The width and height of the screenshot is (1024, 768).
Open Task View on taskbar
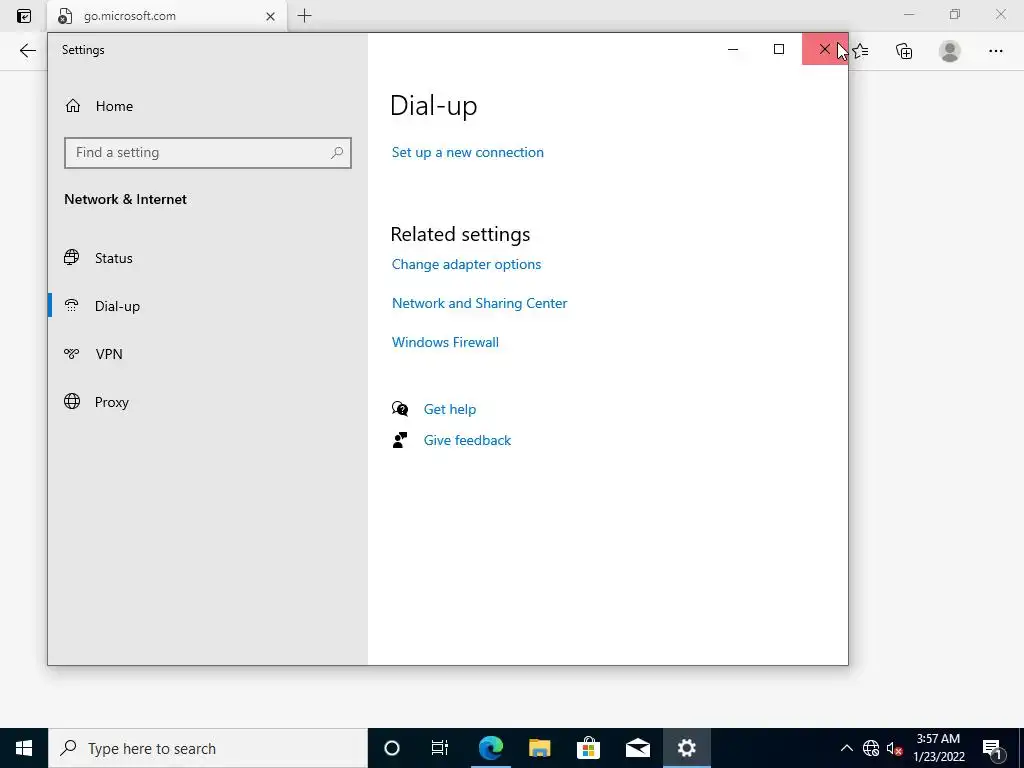440,748
